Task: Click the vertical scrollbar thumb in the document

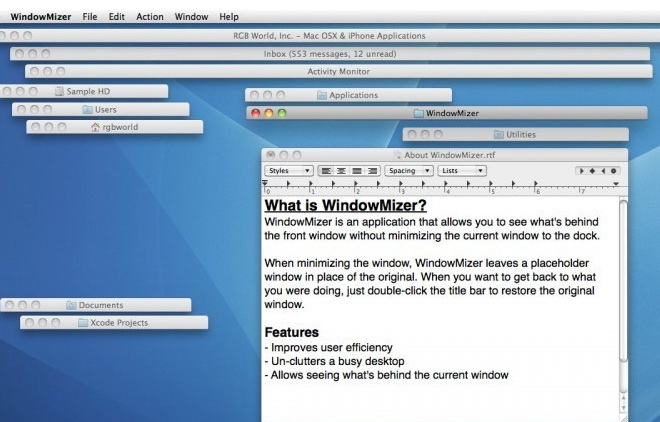Action: (x=623, y=280)
